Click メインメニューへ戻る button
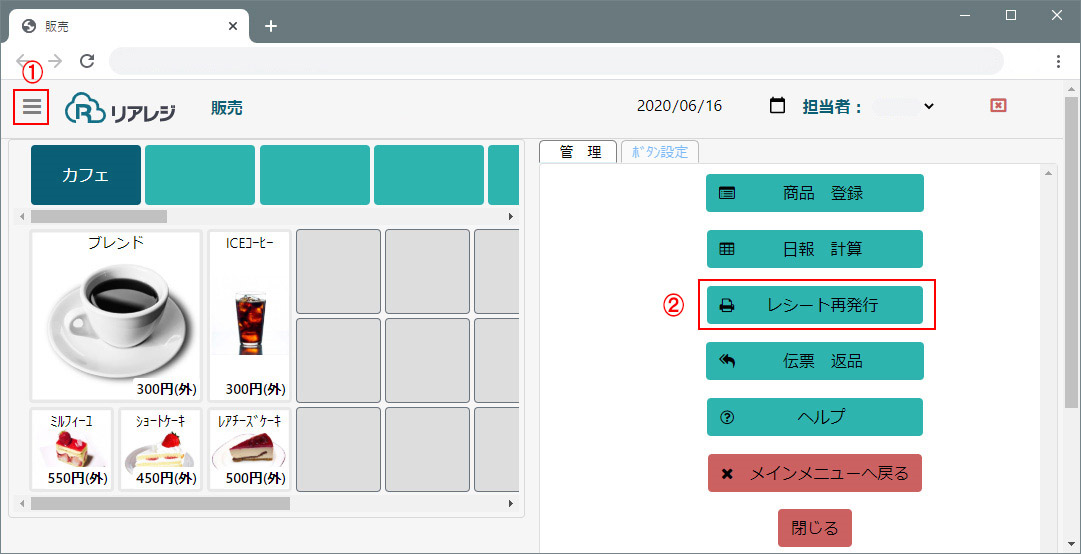 (815, 473)
